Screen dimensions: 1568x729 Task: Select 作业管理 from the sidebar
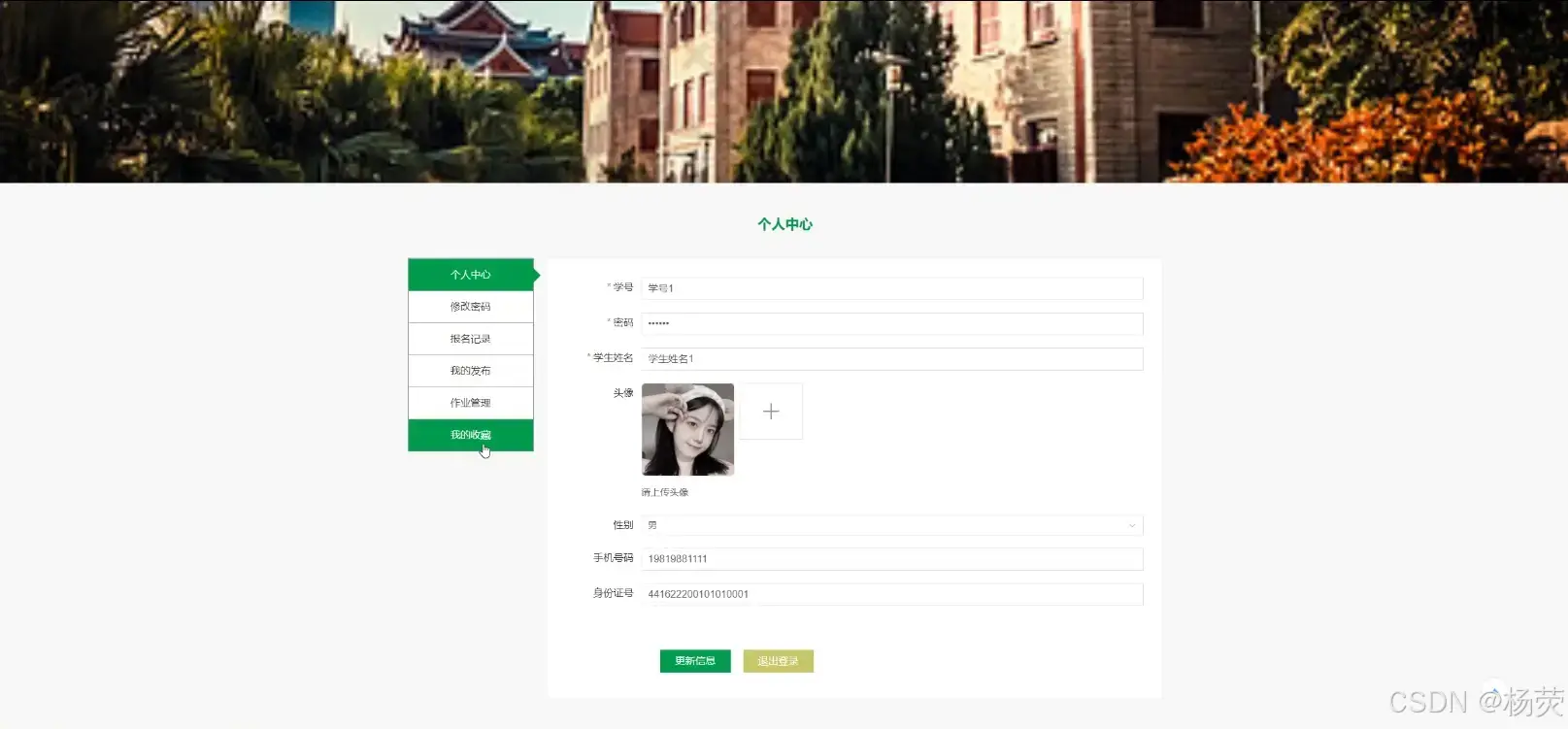tap(471, 403)
